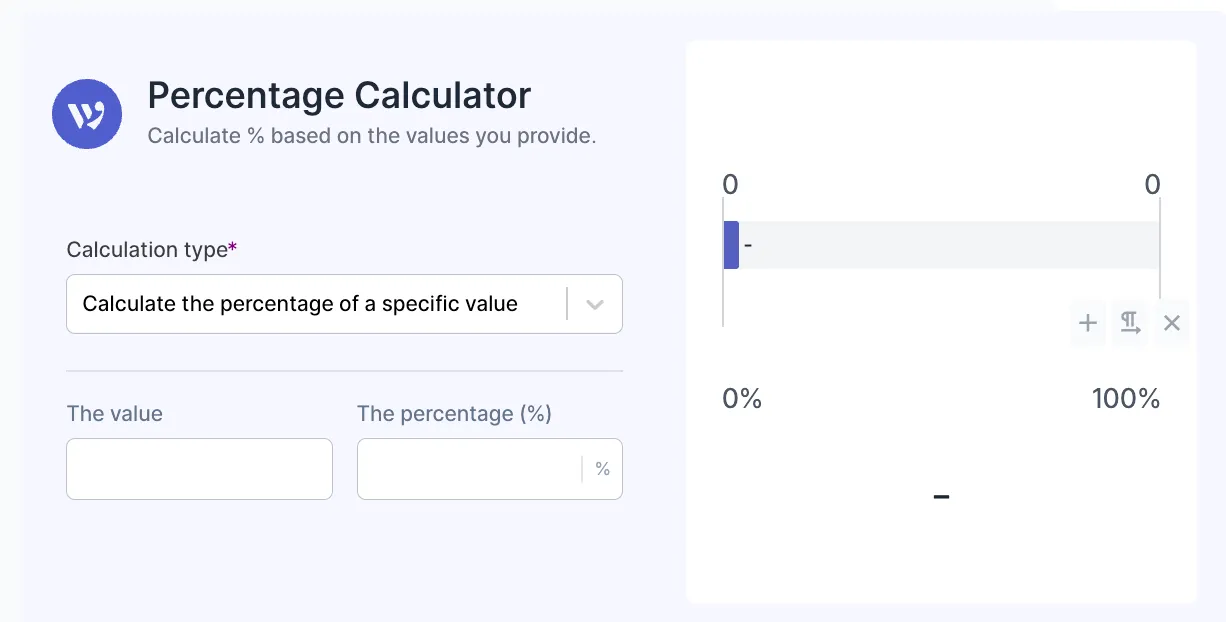Focus The percentage (%) input field
The image size is (1226, 622).
470,468
